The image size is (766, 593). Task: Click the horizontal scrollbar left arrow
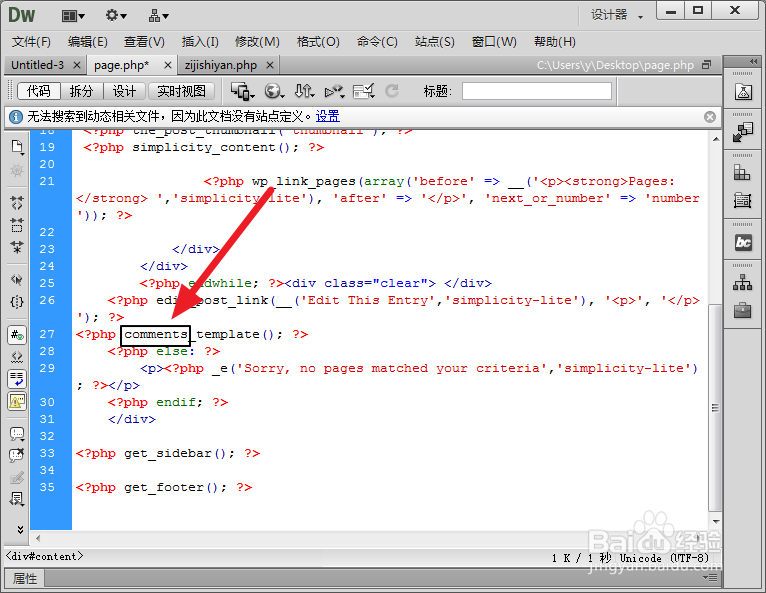point(38,538)
